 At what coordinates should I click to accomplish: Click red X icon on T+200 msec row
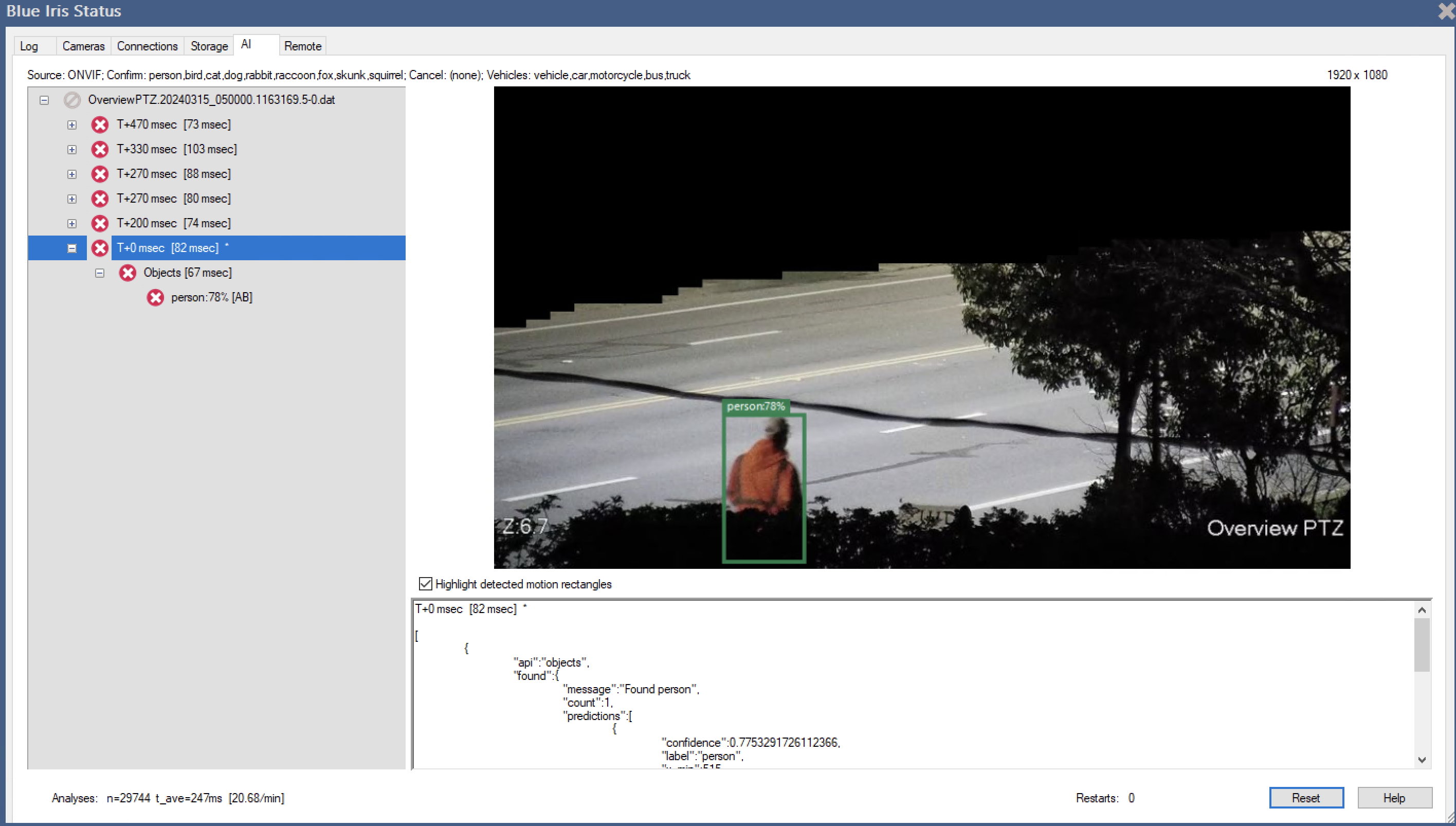pyautogui.click(x=100, y=223)
